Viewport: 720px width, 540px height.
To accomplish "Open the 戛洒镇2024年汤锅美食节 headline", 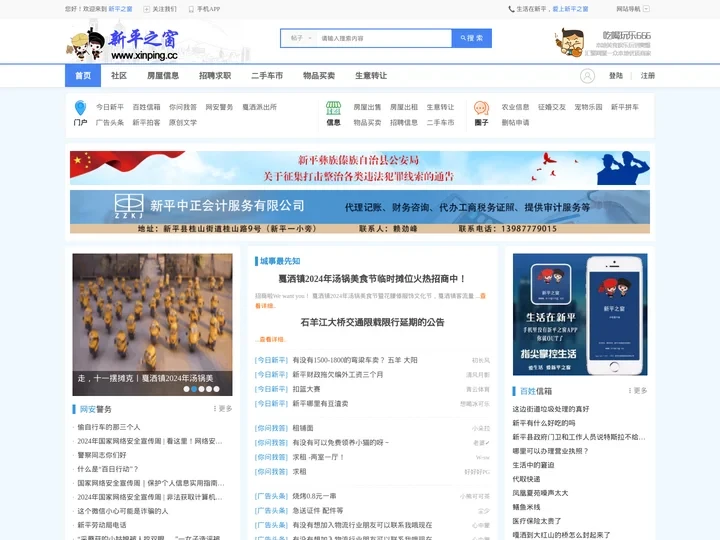I will pyautogui.click(x=372, y=279).
